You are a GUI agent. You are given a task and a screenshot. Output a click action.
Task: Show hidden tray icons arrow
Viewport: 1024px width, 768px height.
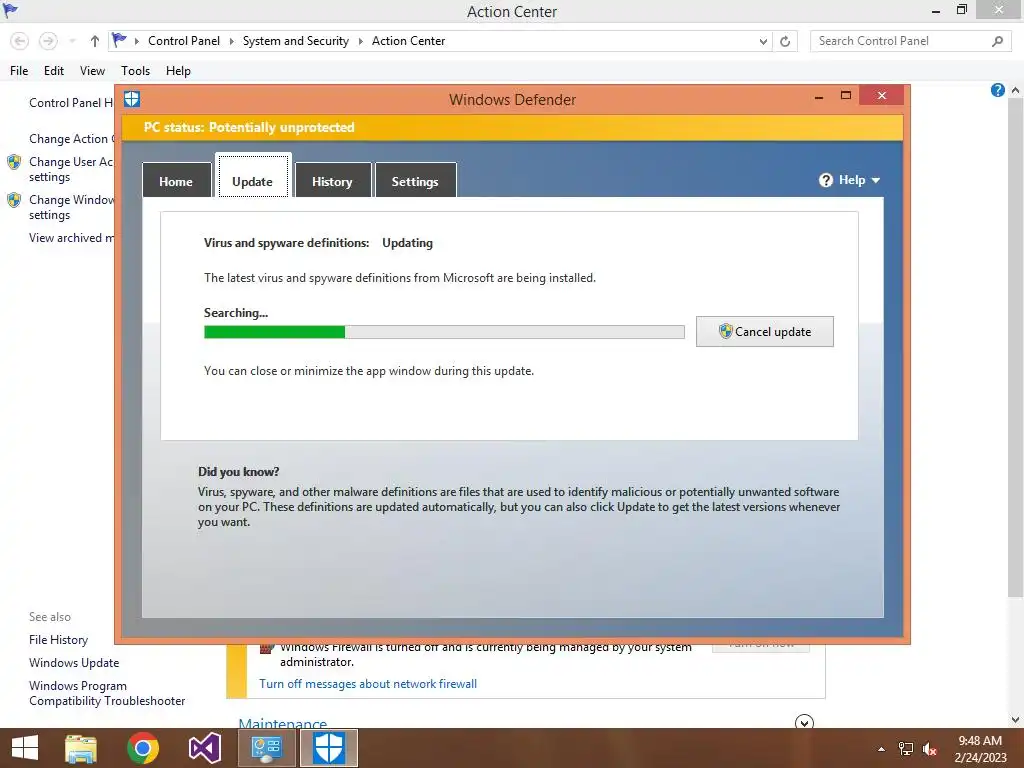coord(882,749)
